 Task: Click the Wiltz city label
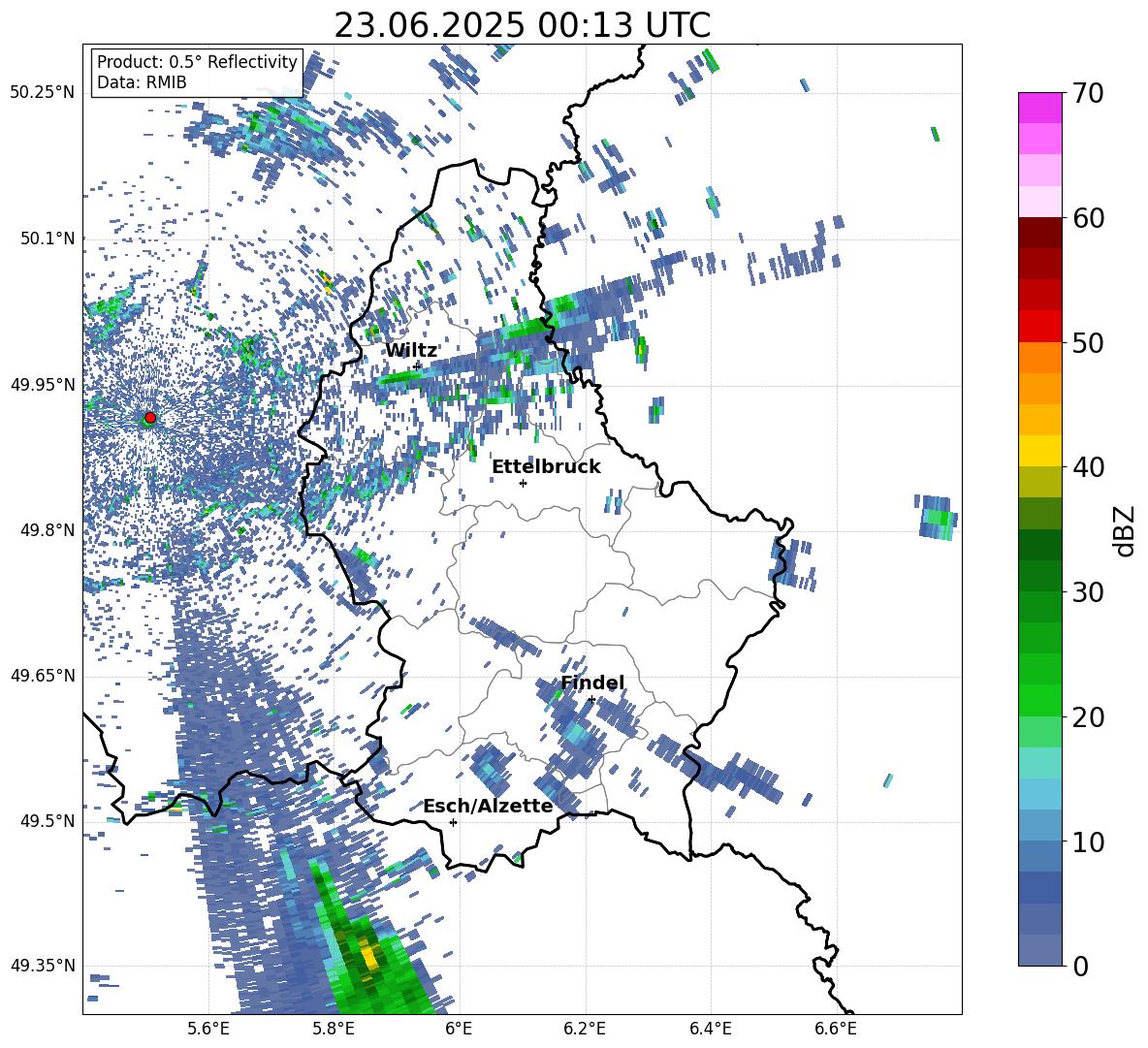coord(411,351)
